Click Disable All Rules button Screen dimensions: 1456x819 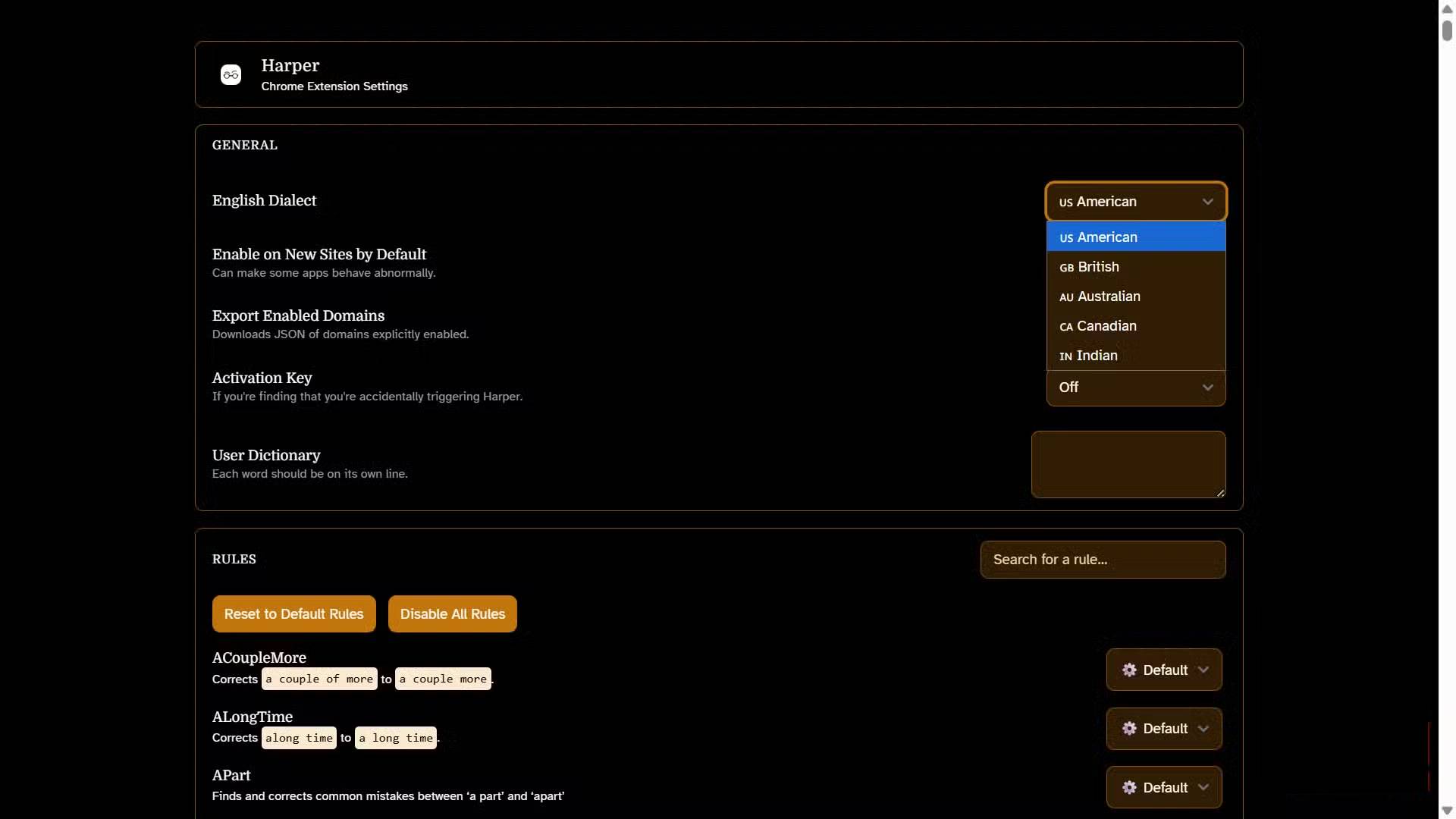(452, 614)
